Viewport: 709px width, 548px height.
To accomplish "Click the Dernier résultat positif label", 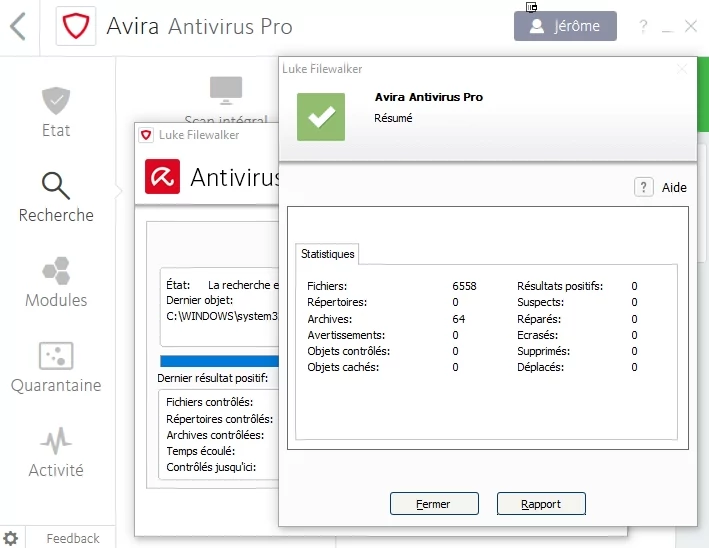I will click(213, 378).
